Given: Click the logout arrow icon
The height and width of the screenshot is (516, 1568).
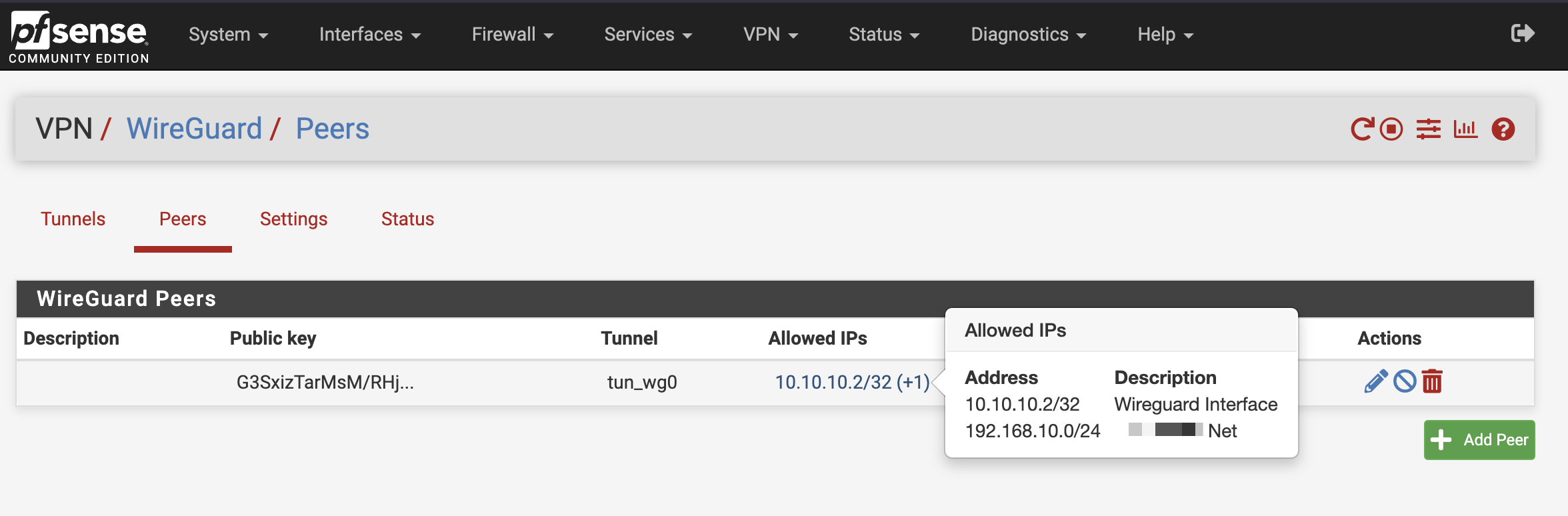Looking at the screenshot, I should pyautogui.click(x=1522, y=33).
